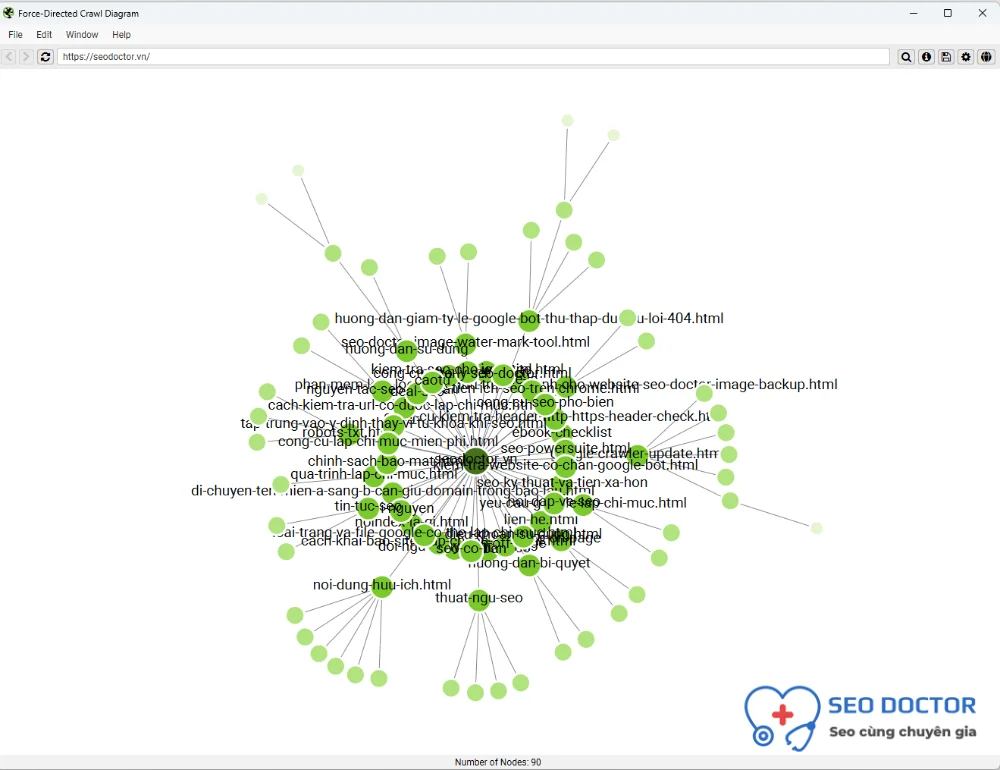This screenshot has width=1000, height=770.
Task: Open the settings gear icon
Action: (x=966, y=57)
